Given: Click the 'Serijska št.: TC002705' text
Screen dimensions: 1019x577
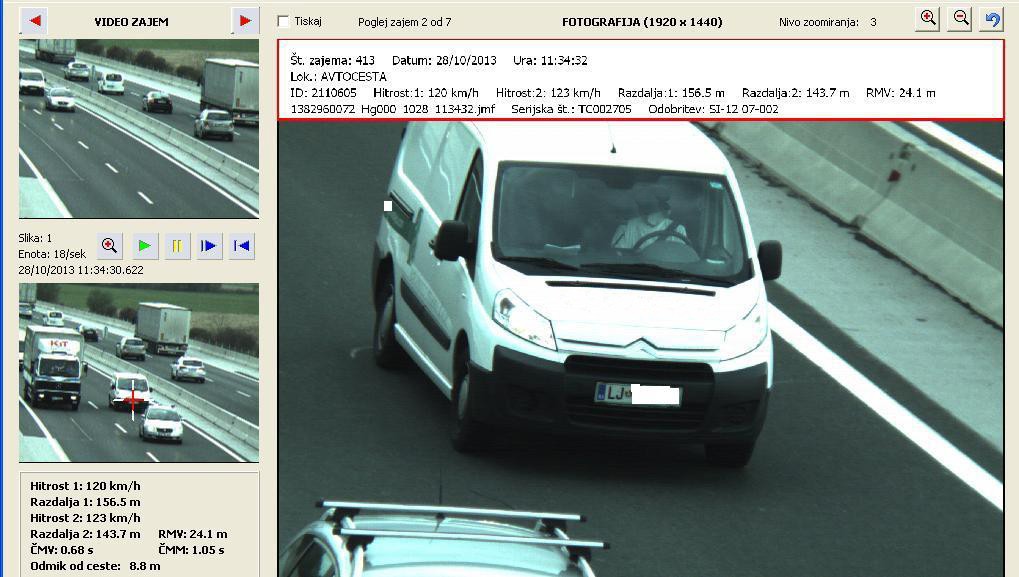Looking at the screenshot, I should (x=571, y=109).
